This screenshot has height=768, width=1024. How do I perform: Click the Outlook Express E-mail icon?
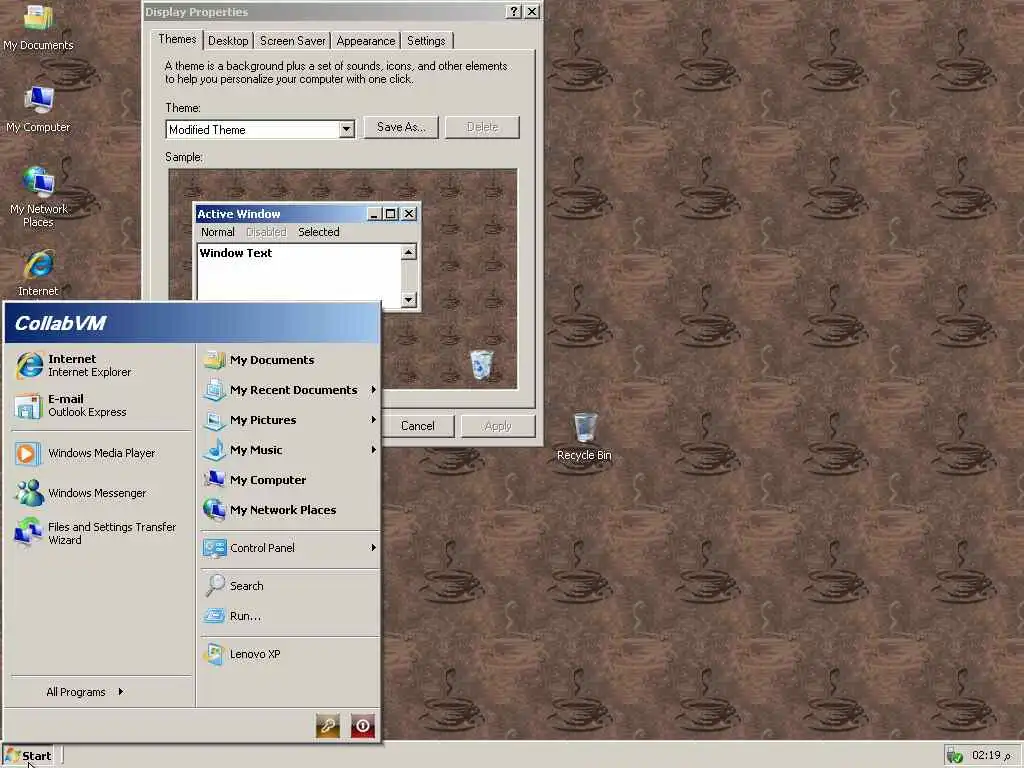(27, 406)
